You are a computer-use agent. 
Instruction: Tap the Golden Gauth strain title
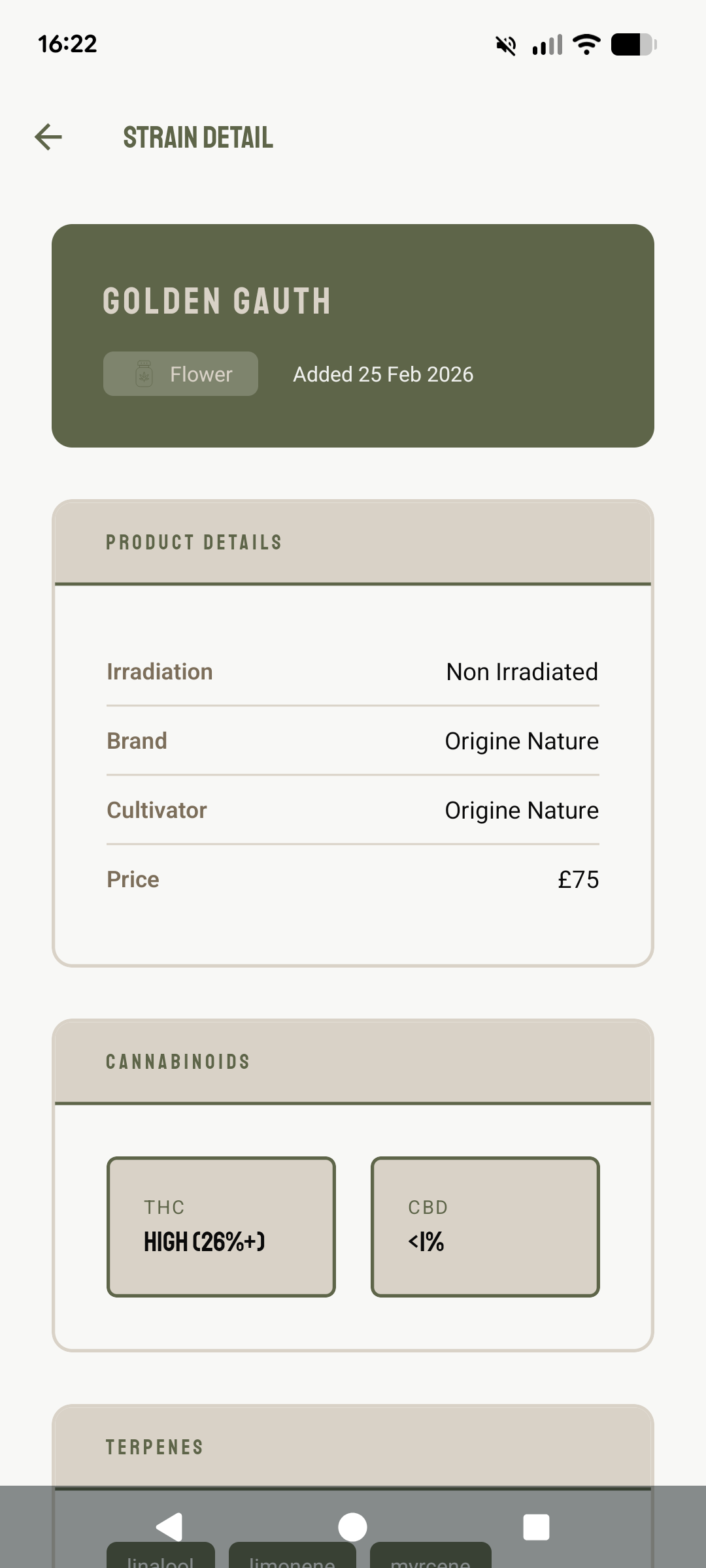(x=216, y=301)
